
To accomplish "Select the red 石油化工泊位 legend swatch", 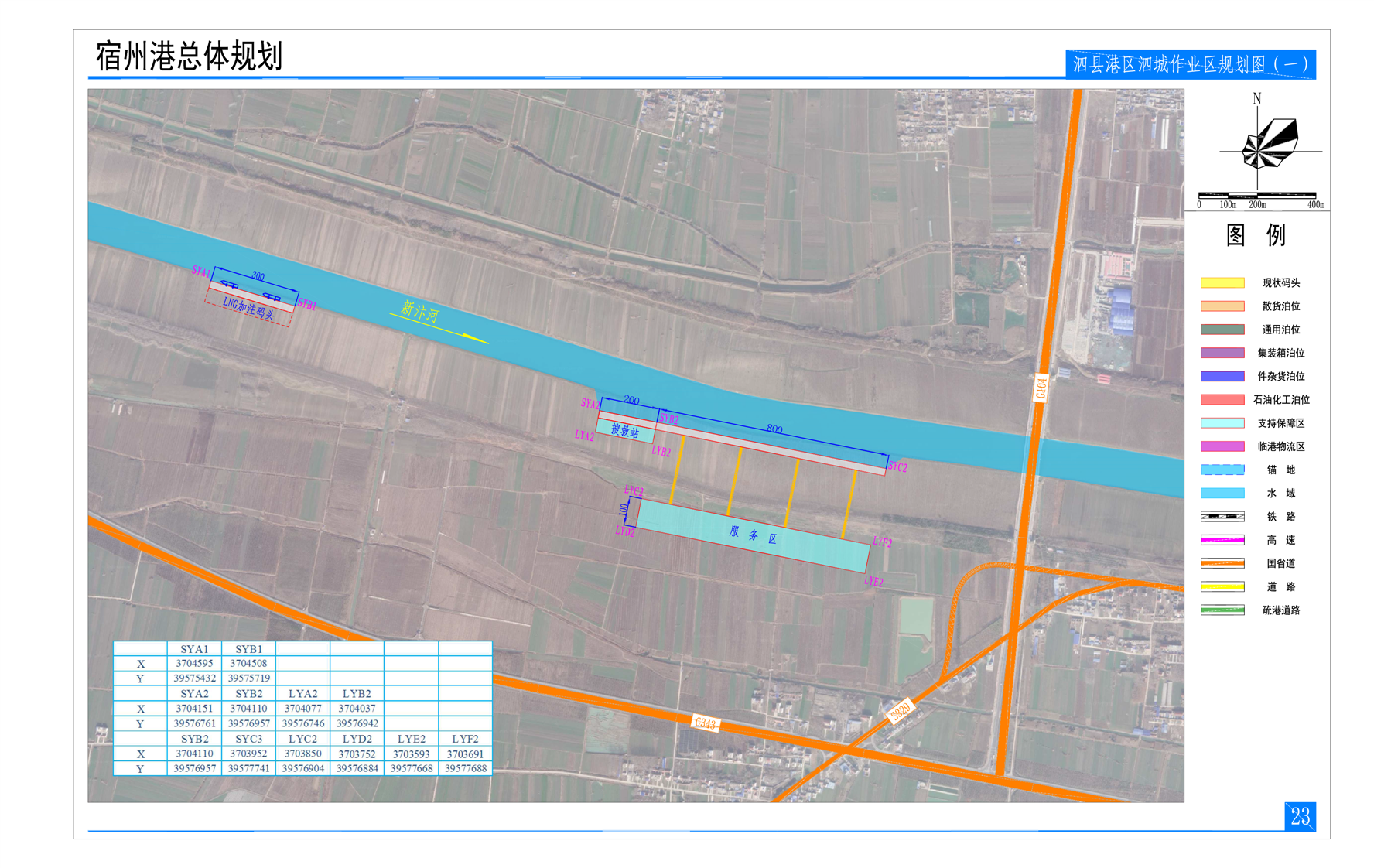I will [x=1222, y=400].
